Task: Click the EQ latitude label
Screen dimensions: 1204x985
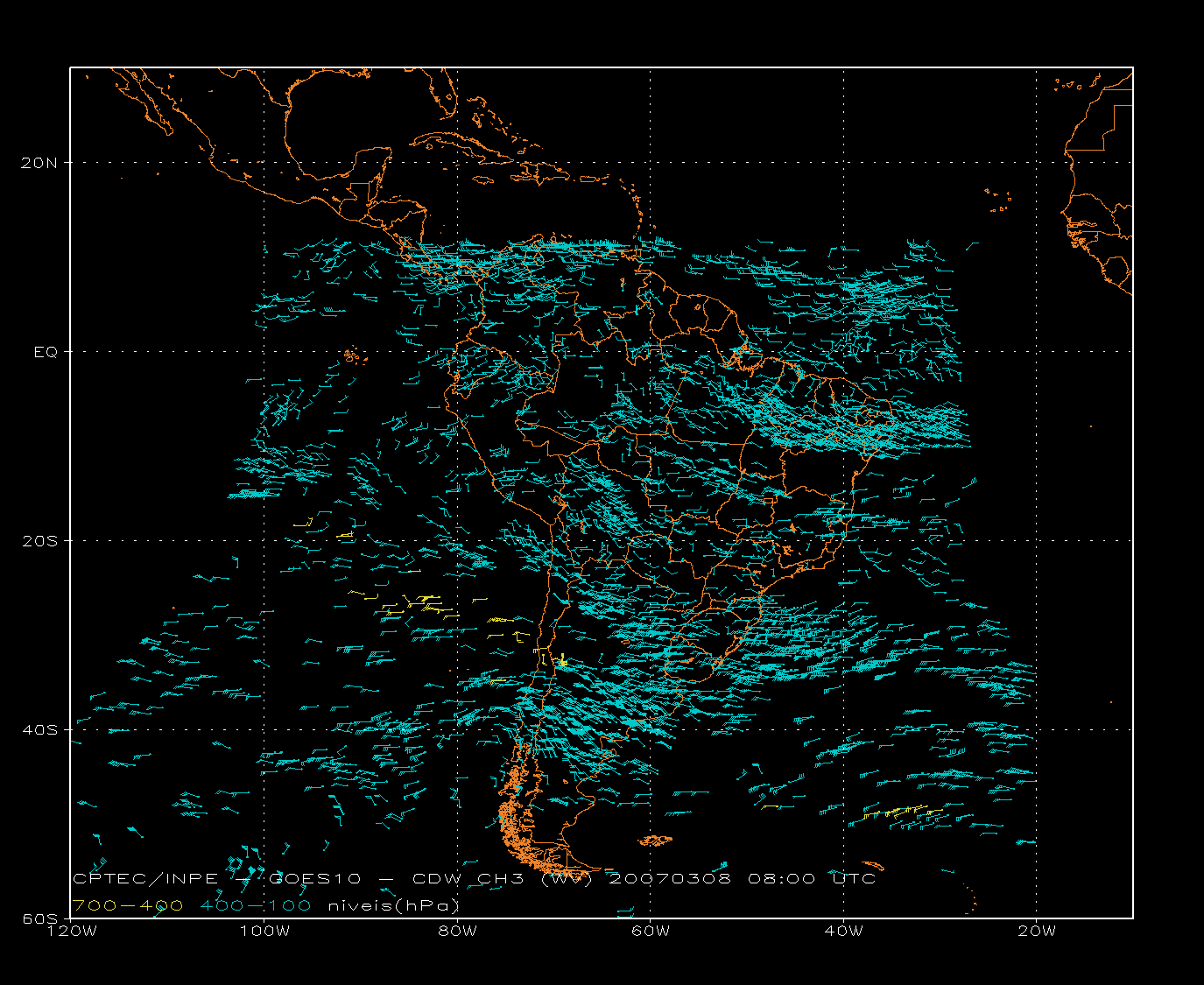Action: 46,352
